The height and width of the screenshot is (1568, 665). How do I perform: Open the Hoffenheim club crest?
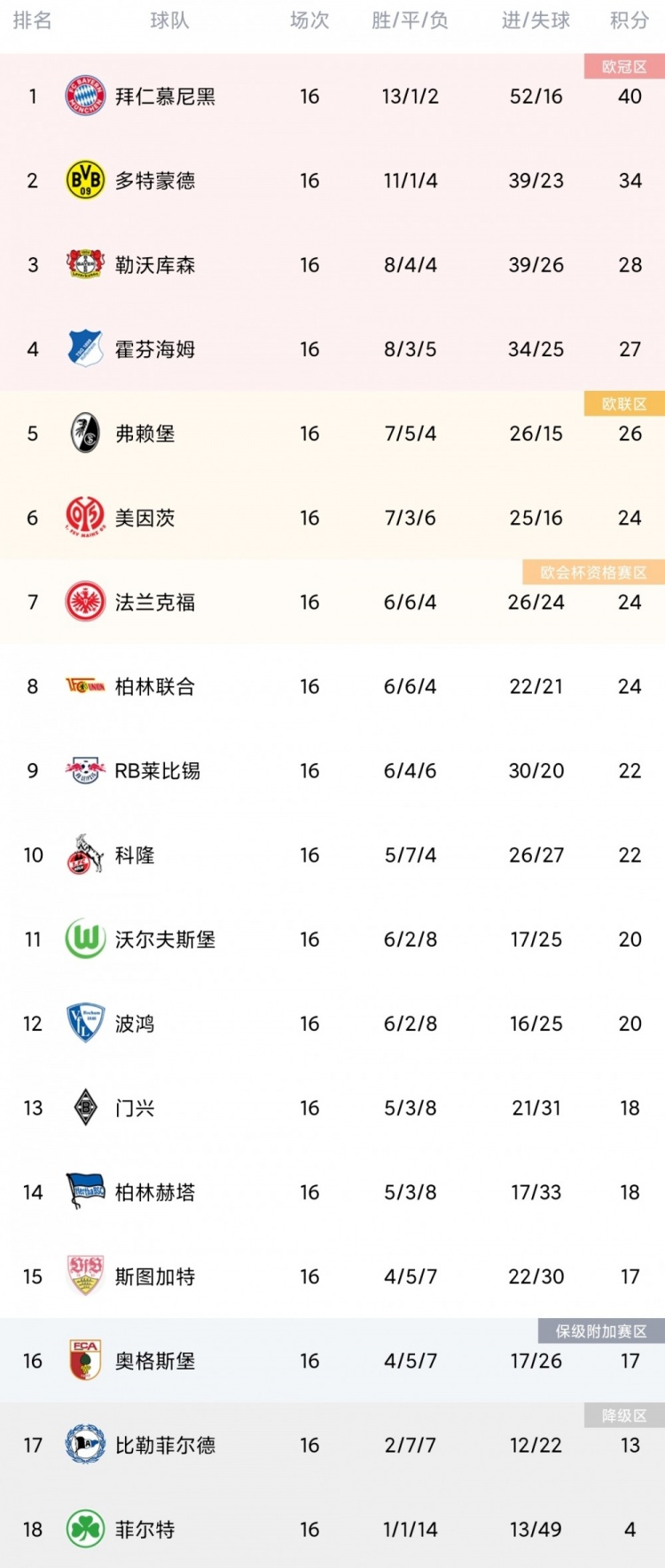coord(85,348)
